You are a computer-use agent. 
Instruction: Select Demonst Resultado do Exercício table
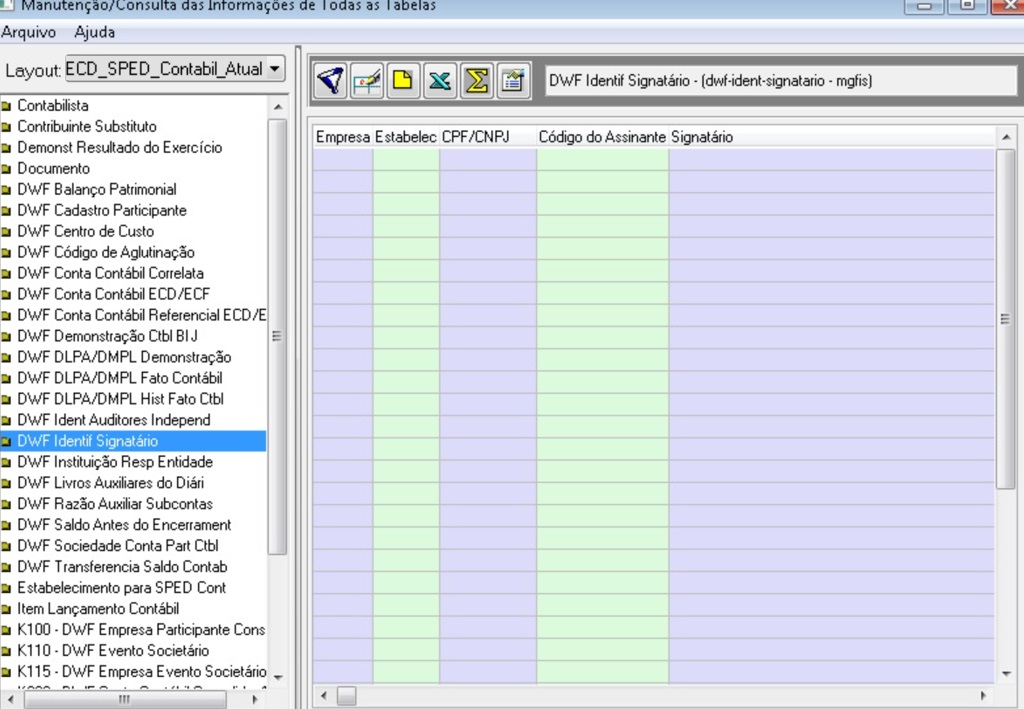click(x=120, y=148)
